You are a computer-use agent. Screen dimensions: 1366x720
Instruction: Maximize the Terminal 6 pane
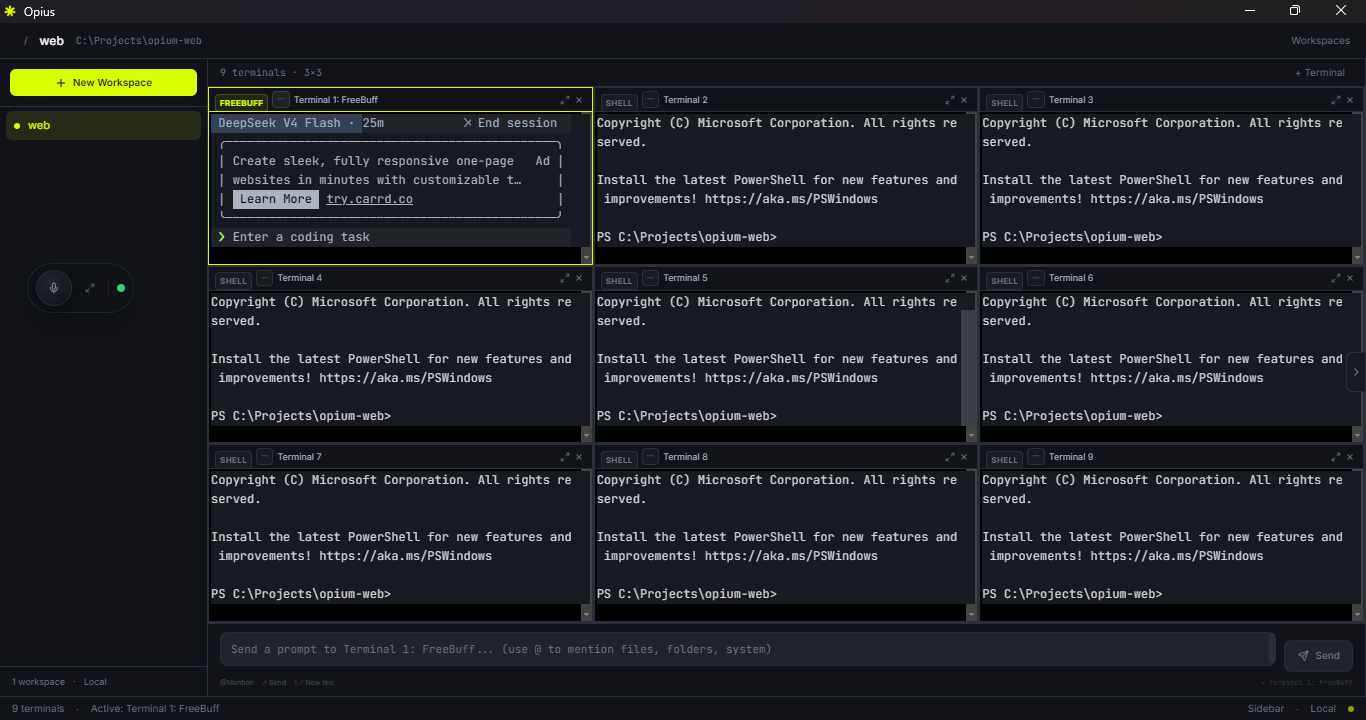(1336, 278)
